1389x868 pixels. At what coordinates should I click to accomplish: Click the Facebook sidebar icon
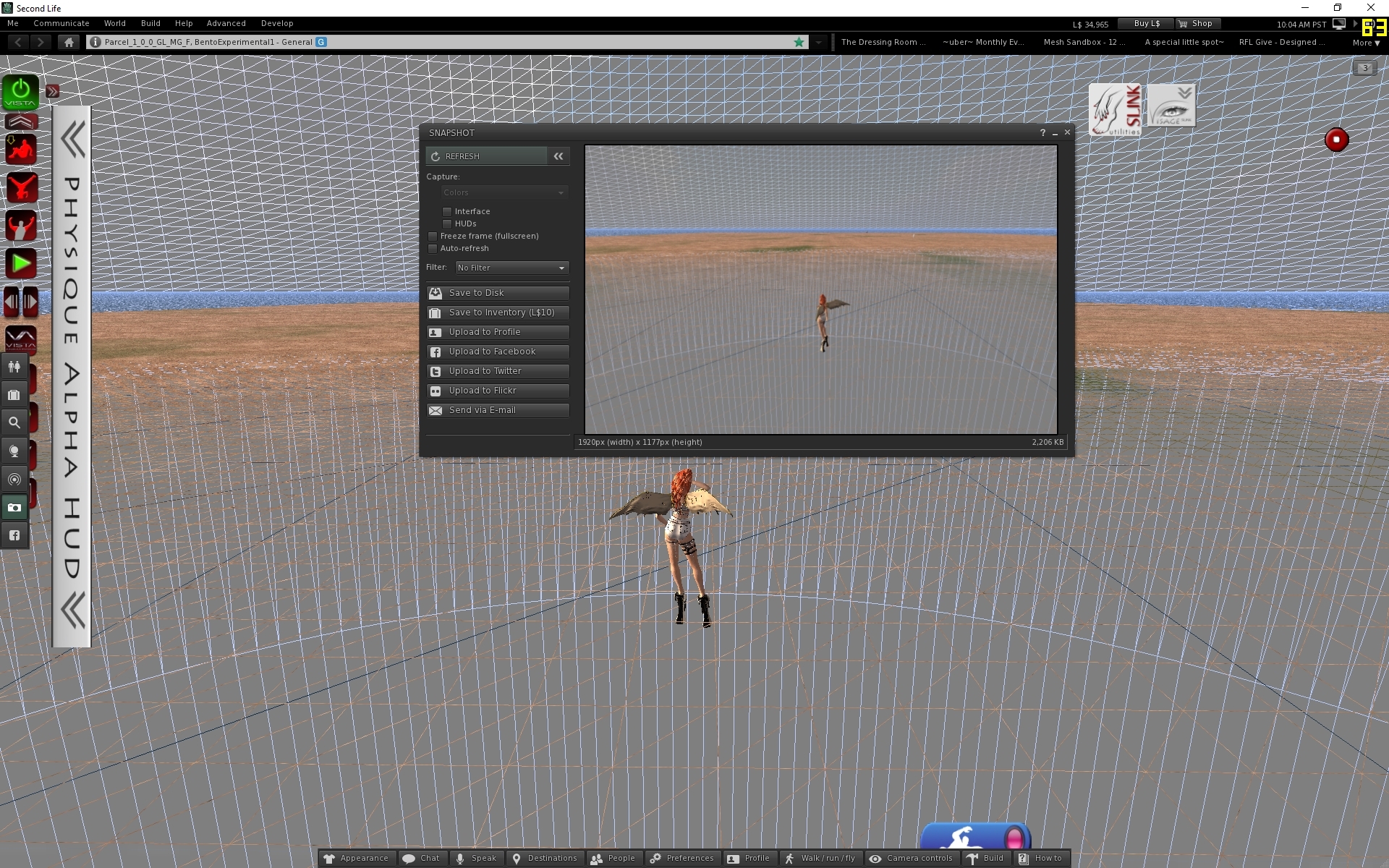pos(14,536)
